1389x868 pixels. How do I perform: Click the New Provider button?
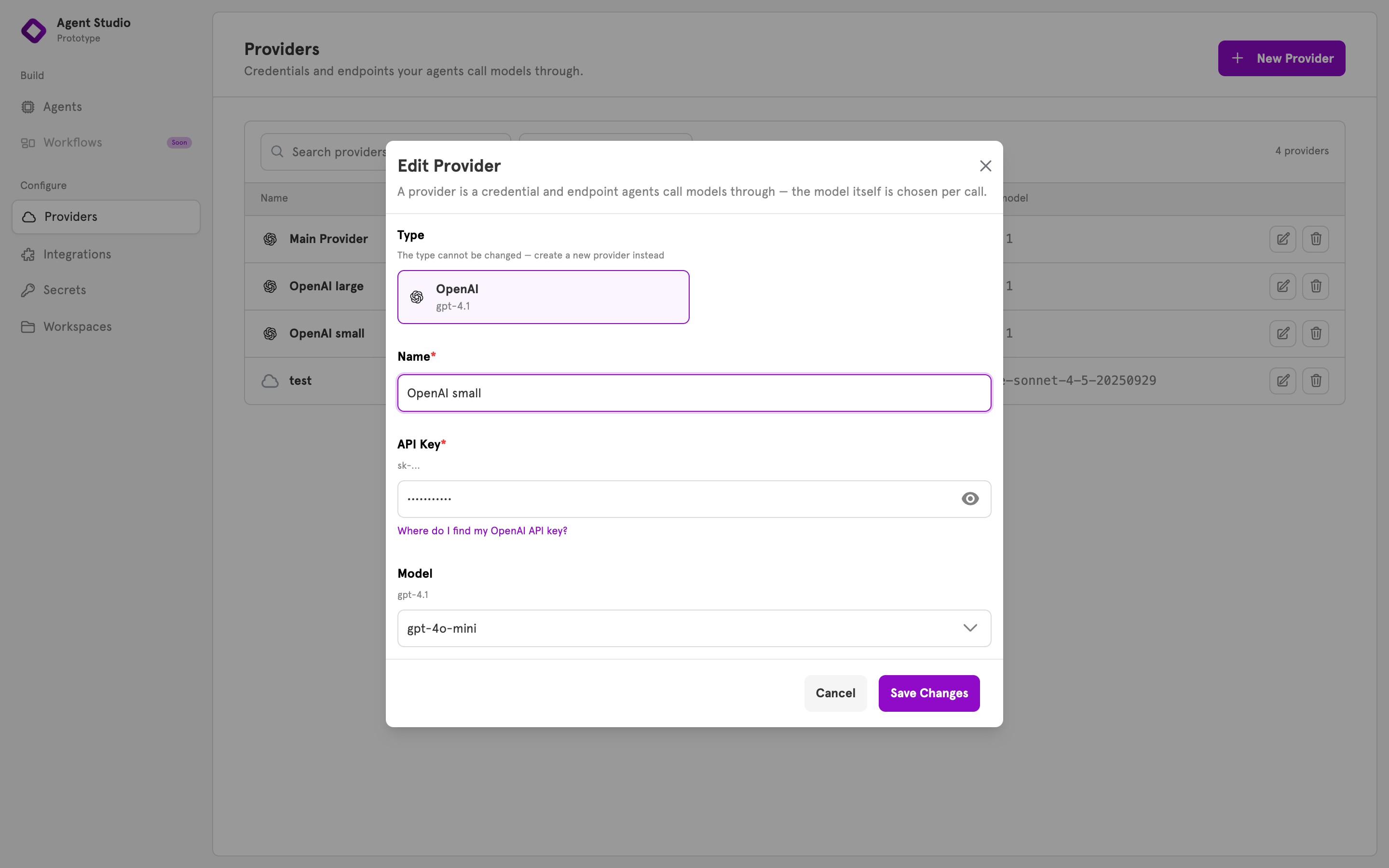tap(1281, 58)
